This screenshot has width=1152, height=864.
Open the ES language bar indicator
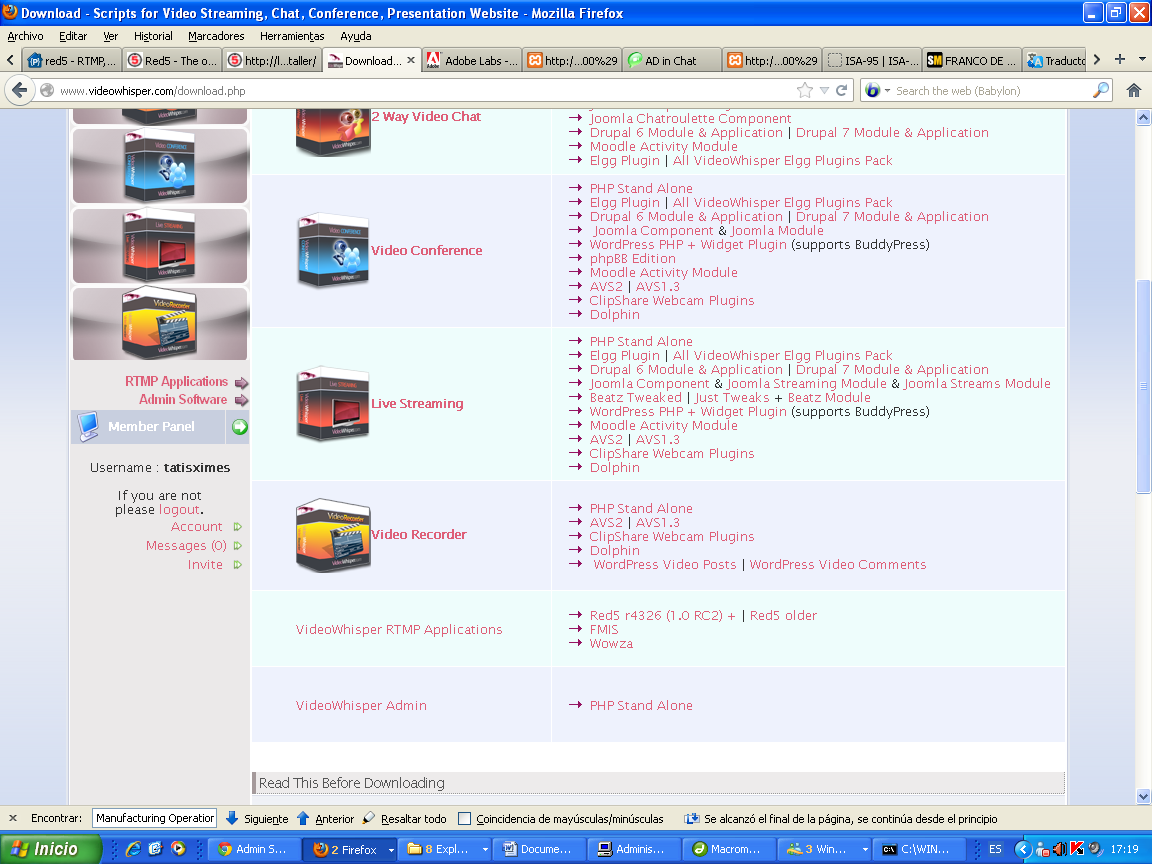pos(996,849)
